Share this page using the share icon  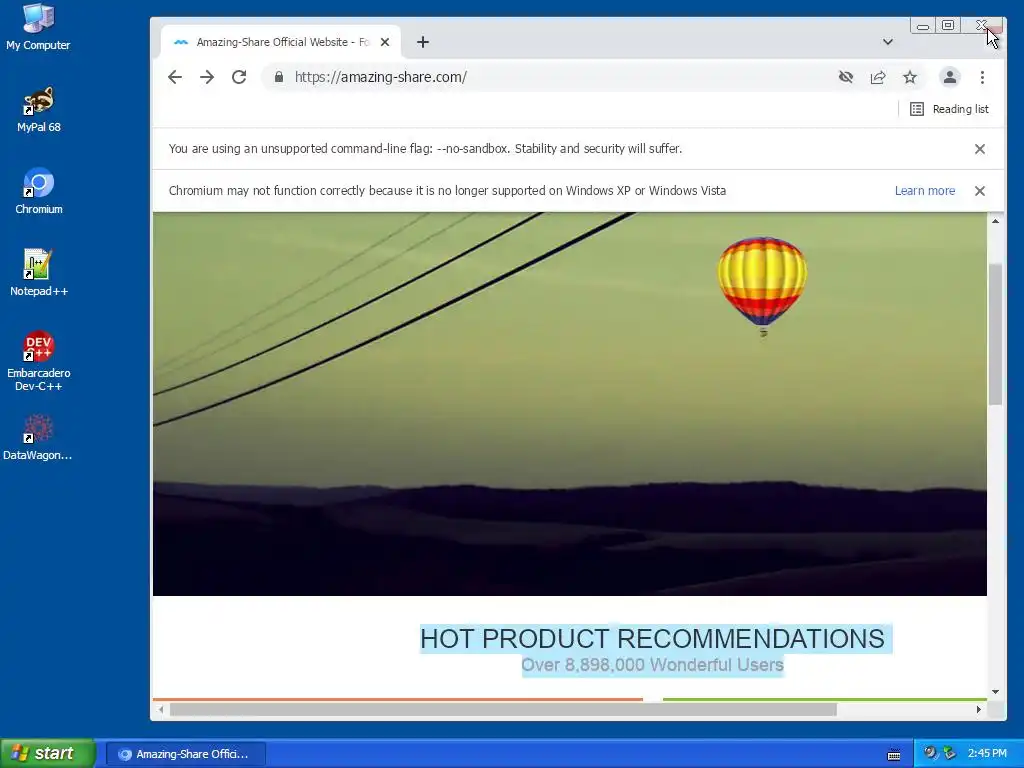pyautogui.click(x=878, y=77)
